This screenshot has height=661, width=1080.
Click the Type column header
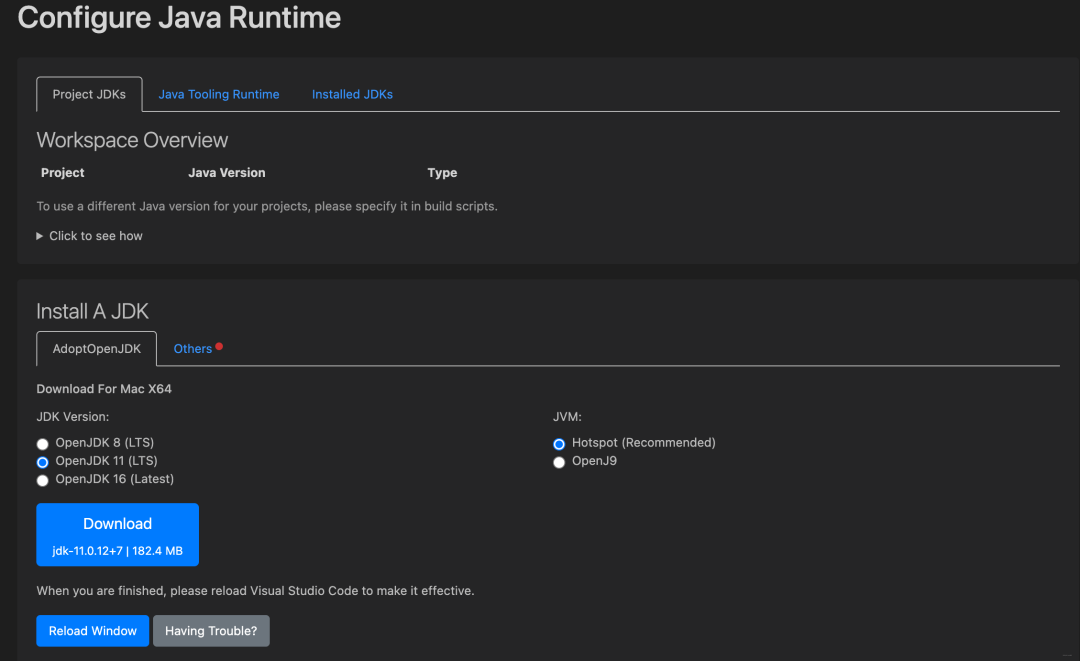tap(442, 173)
